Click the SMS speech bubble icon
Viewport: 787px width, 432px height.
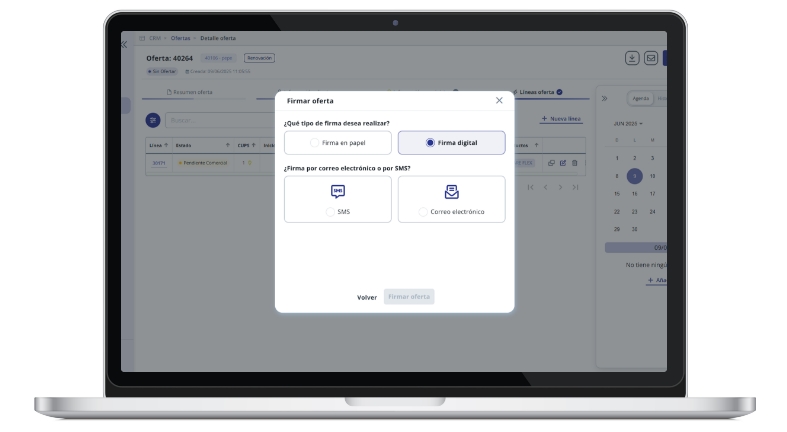click(337, 192)
